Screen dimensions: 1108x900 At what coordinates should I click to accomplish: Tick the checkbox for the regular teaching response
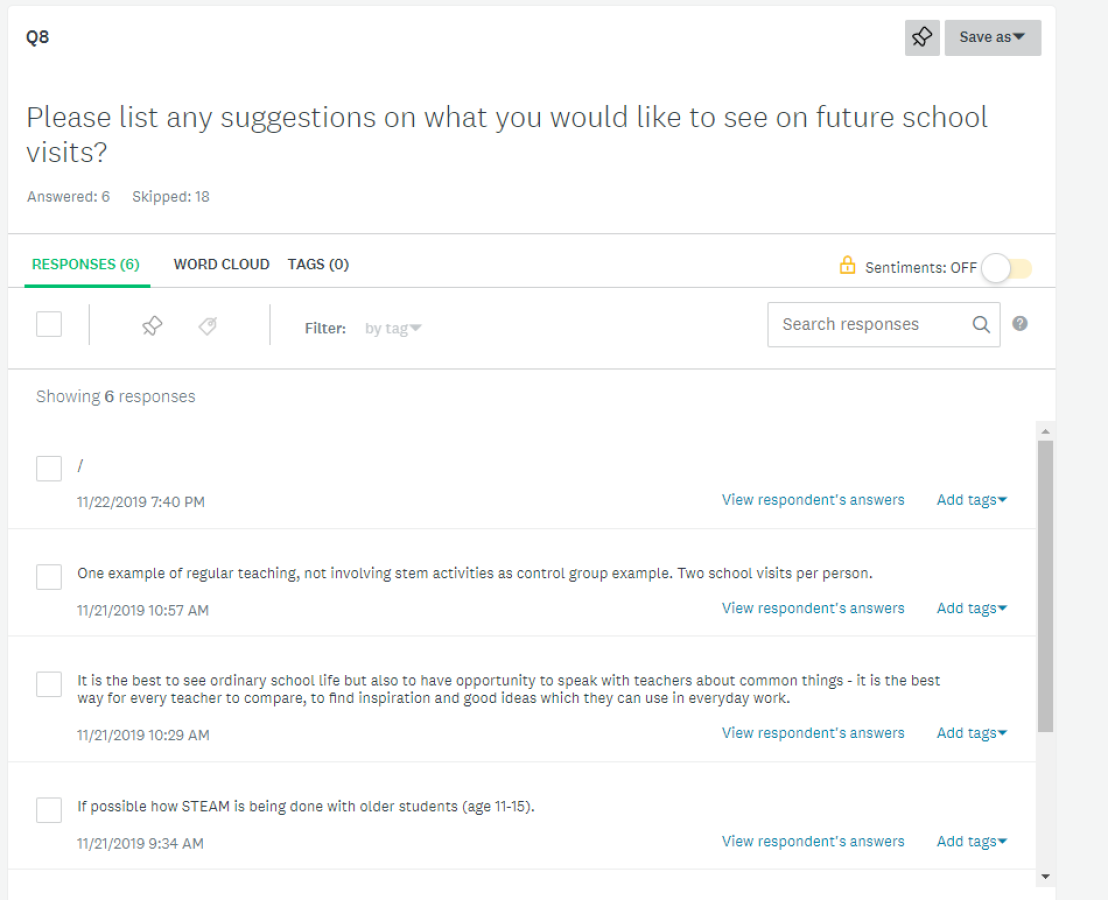49,576
